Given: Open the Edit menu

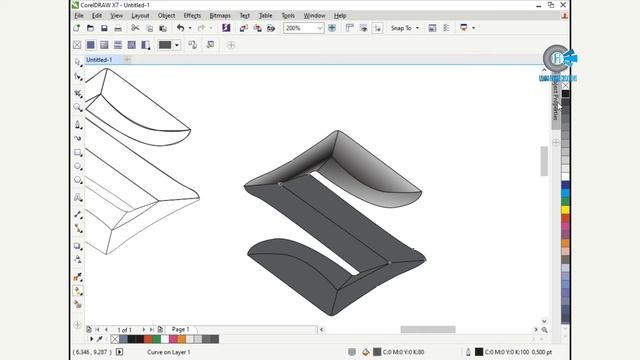Looking at the screenshot, I should [97, 16].
